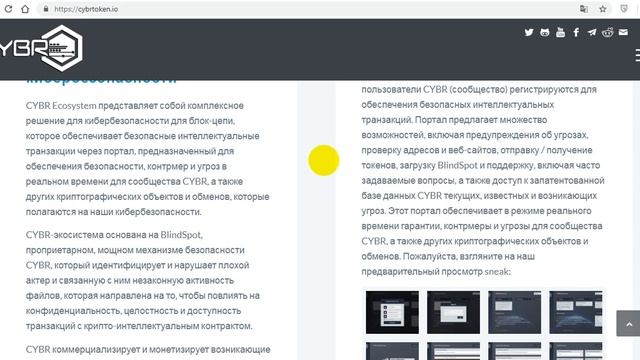Bookmark this page with the star icon
This screenshot has height=360, width=640.
click(603, 9)
